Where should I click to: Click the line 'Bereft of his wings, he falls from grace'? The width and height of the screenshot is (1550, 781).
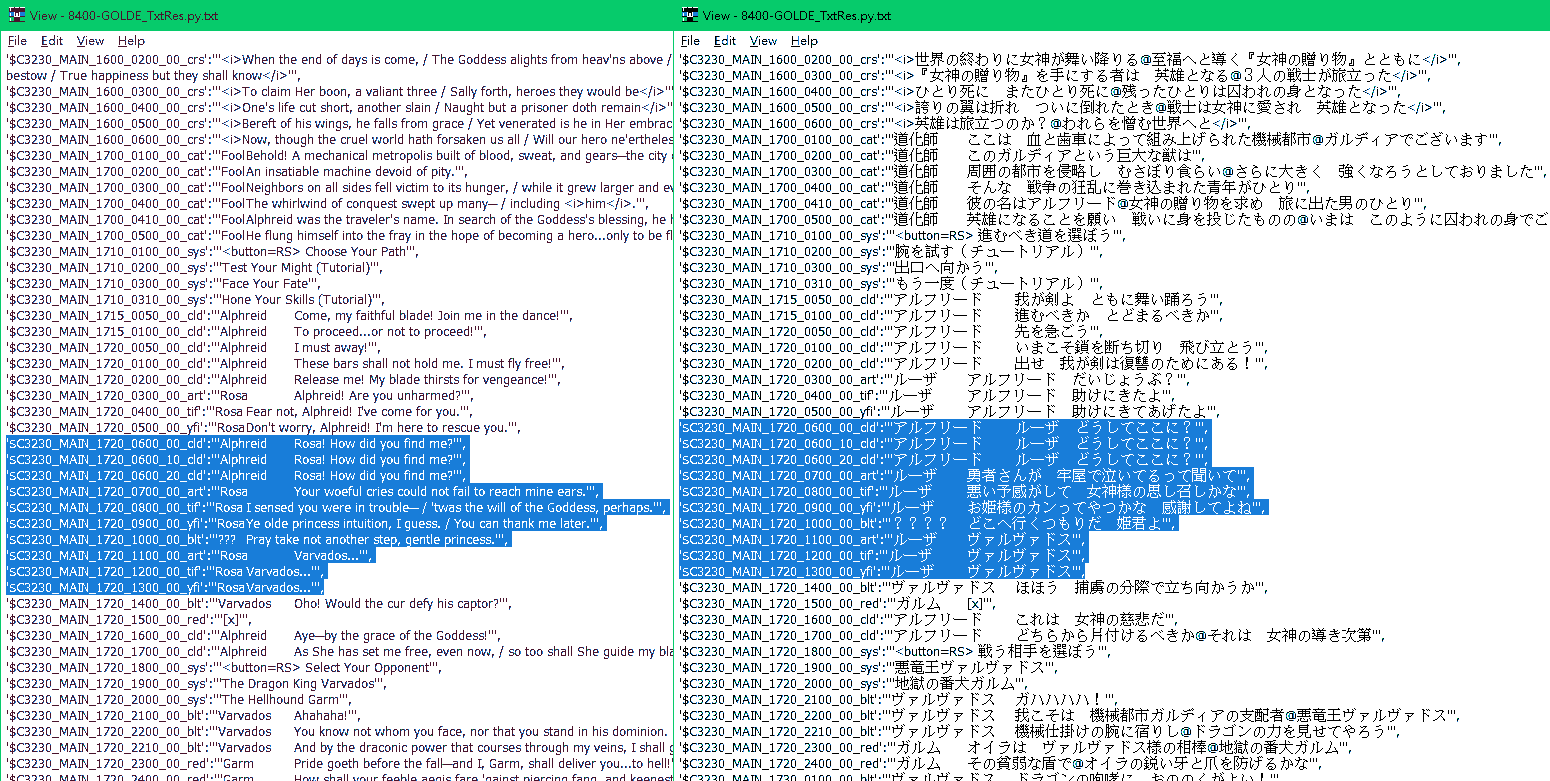[339, 124]
